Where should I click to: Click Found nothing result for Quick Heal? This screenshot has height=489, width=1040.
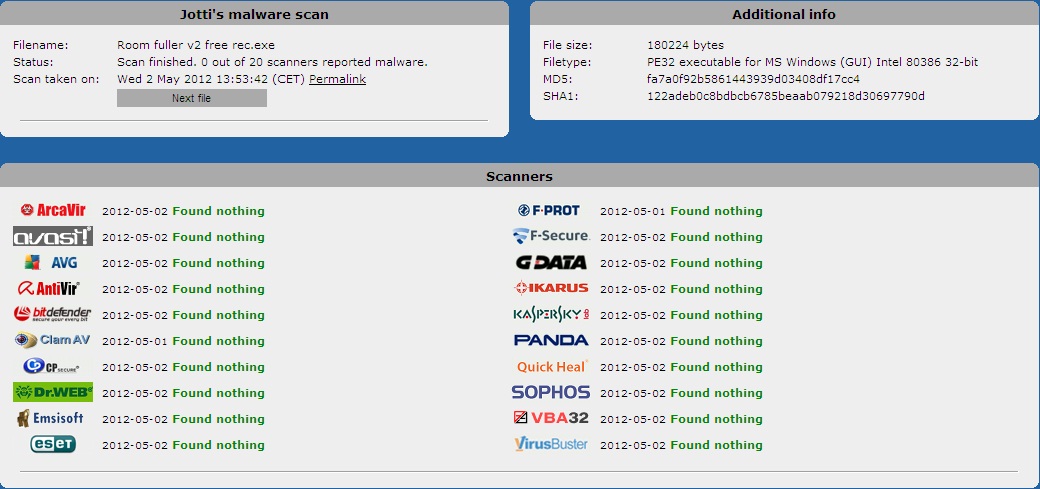pos(716,367)
